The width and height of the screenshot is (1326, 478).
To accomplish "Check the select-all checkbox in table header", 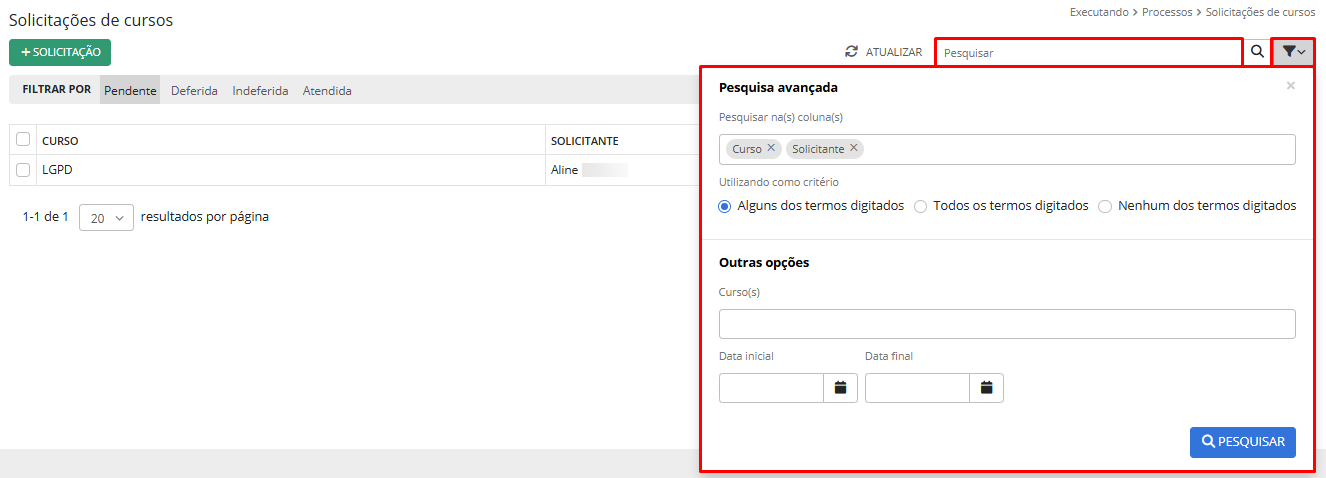I will pyautogui.click(x=23, y=140).
